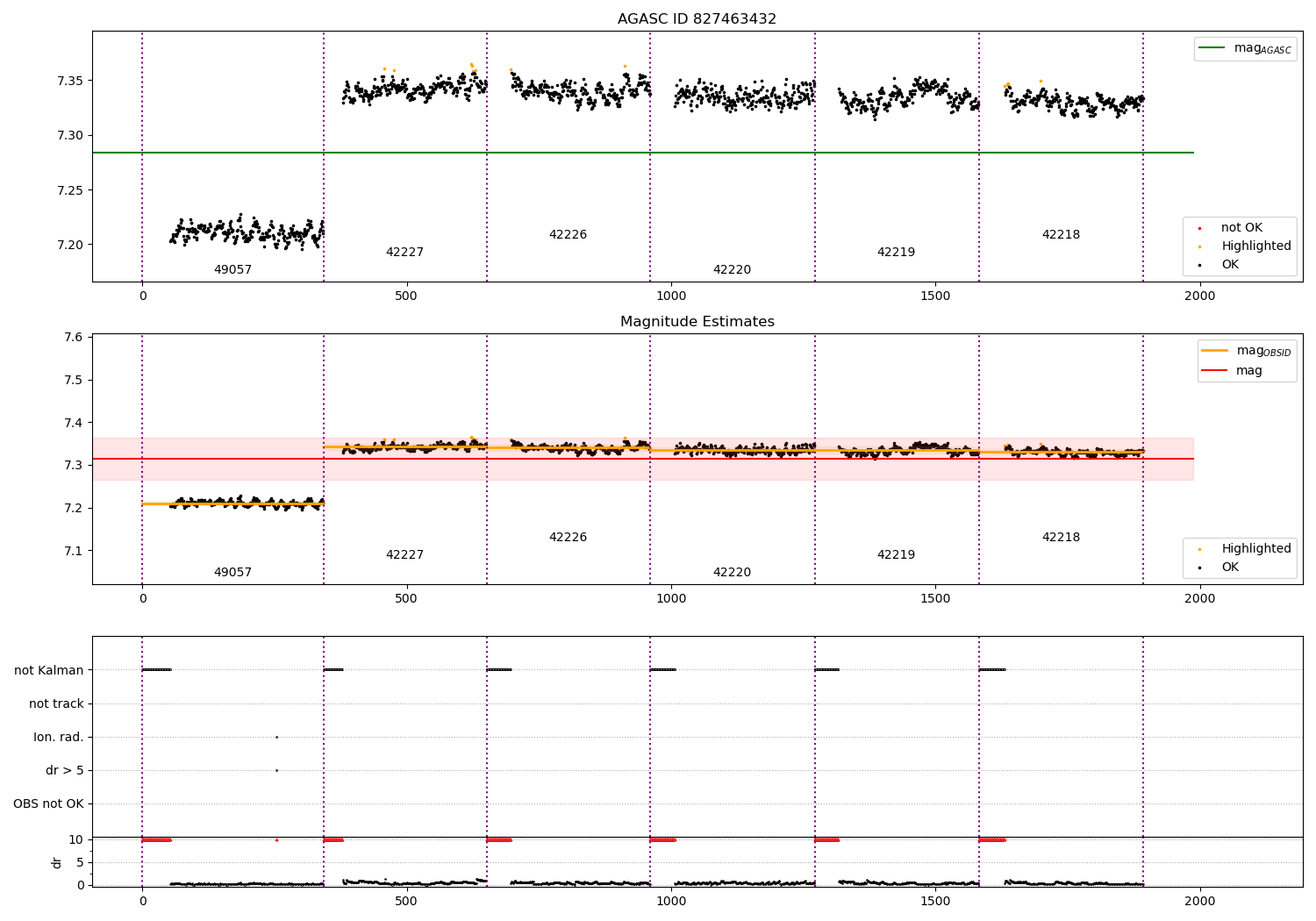Click the 7.20 tick label on top panel
Image resolution: width=1316 pixels, height=921 pixels.
tap(71, 244)
